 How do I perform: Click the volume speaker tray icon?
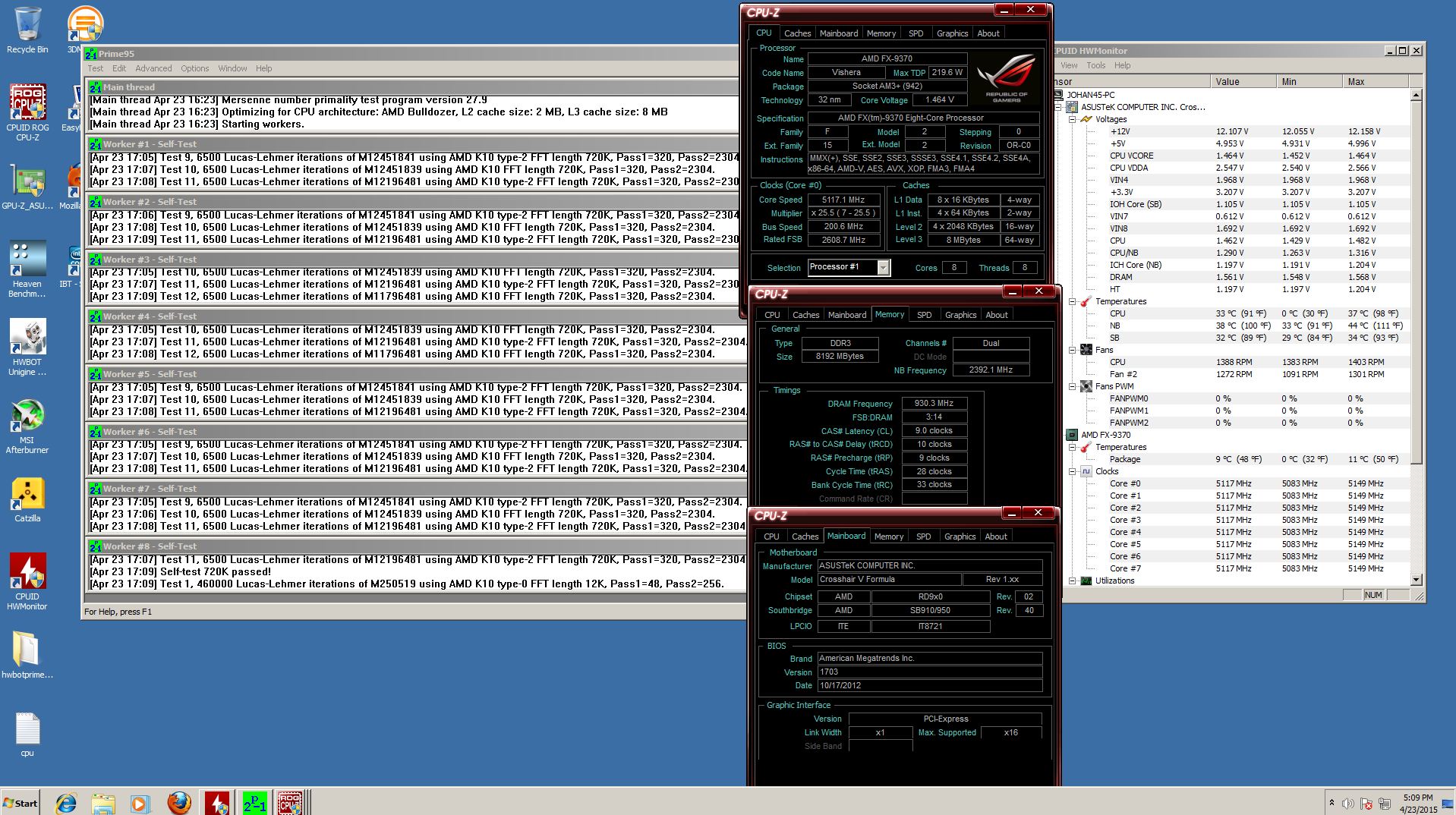pyautogui.click(x=1347, y=804)
